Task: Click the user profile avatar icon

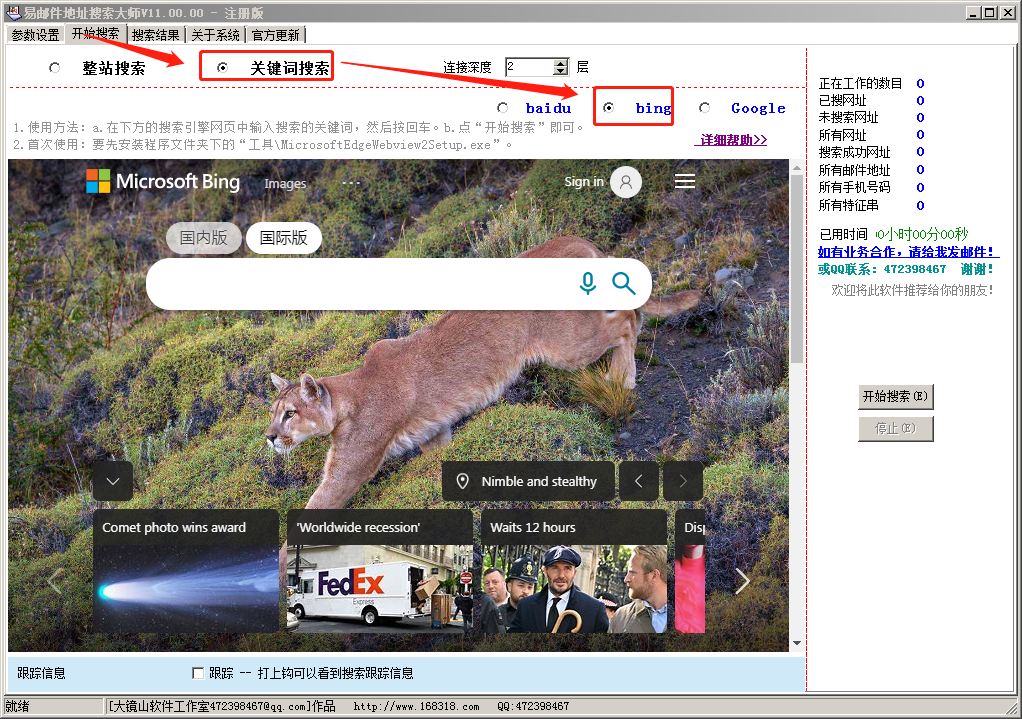Action: click(x=626, y=183)
